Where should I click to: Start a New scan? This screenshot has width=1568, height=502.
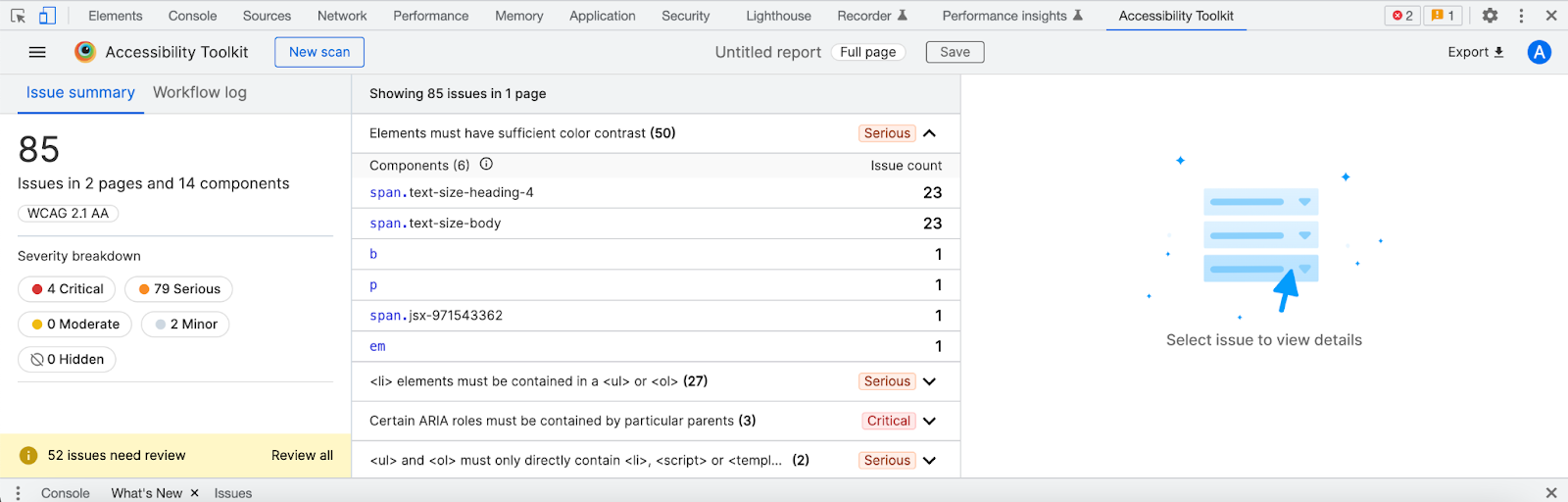(319, 52)
